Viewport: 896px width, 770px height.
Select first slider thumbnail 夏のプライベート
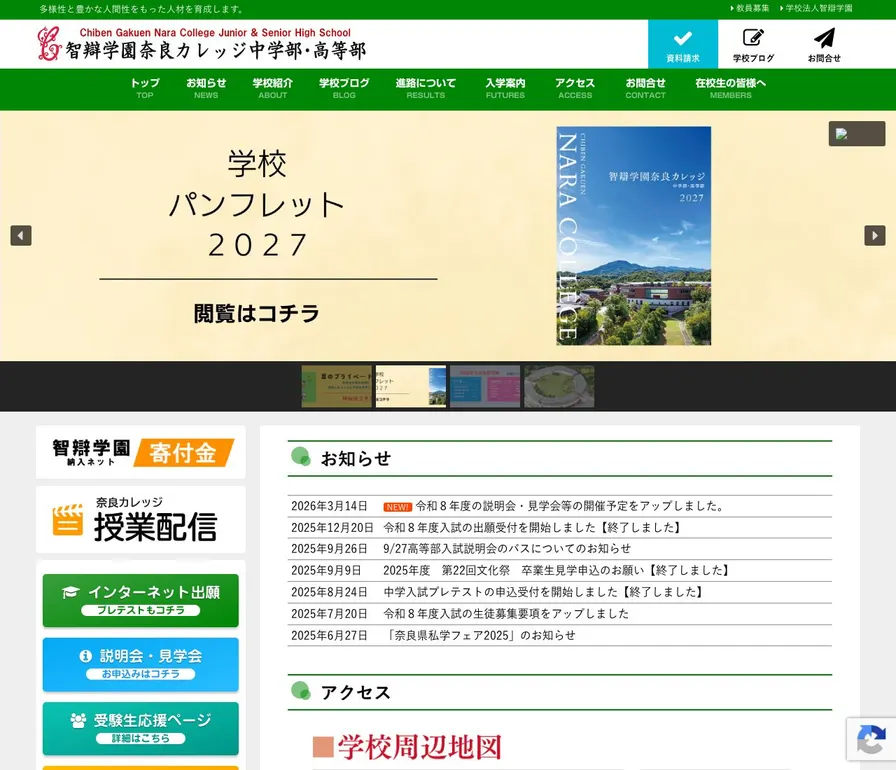[337, 387]
